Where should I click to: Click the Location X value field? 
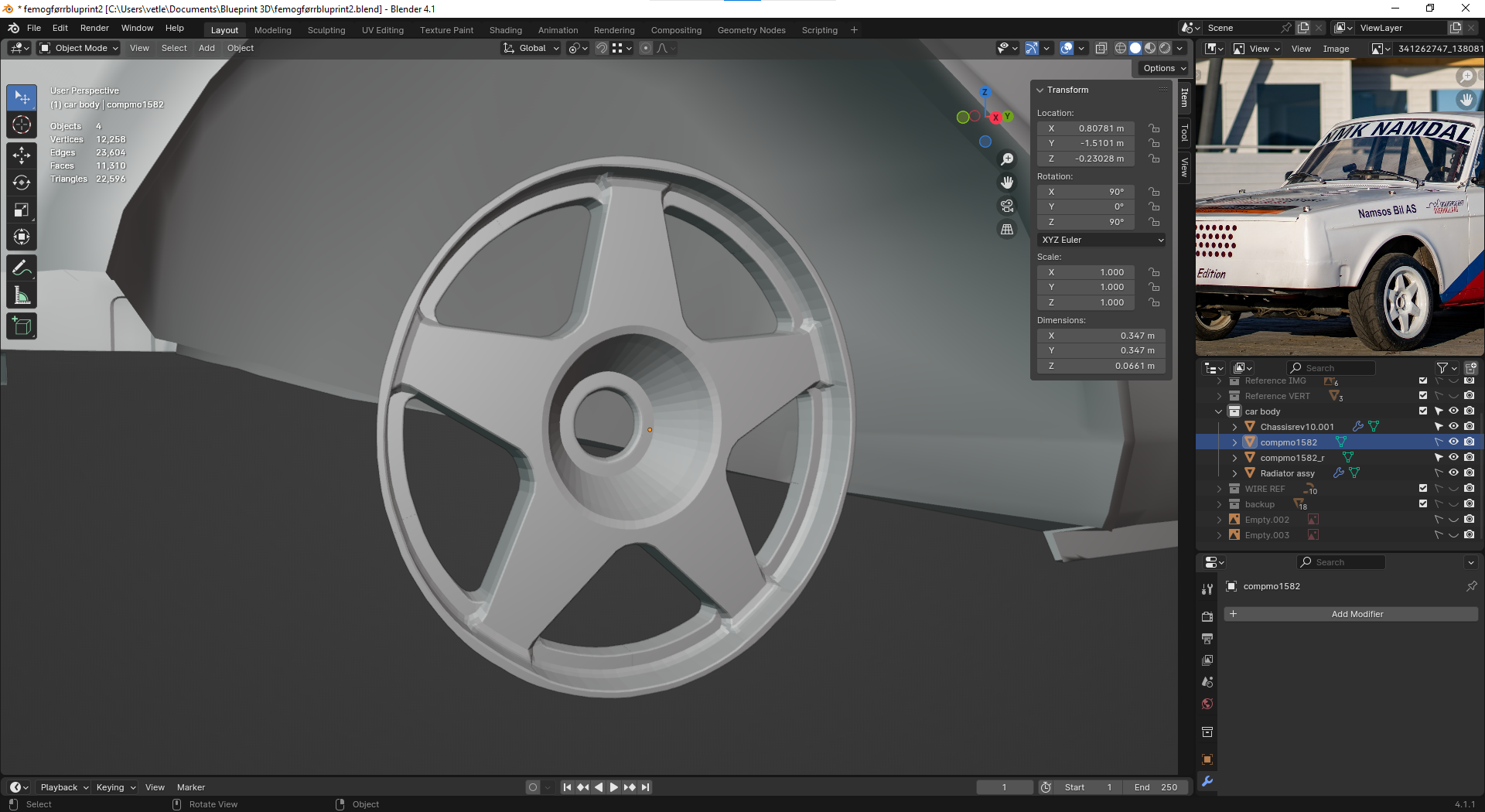pos(1086,128)
